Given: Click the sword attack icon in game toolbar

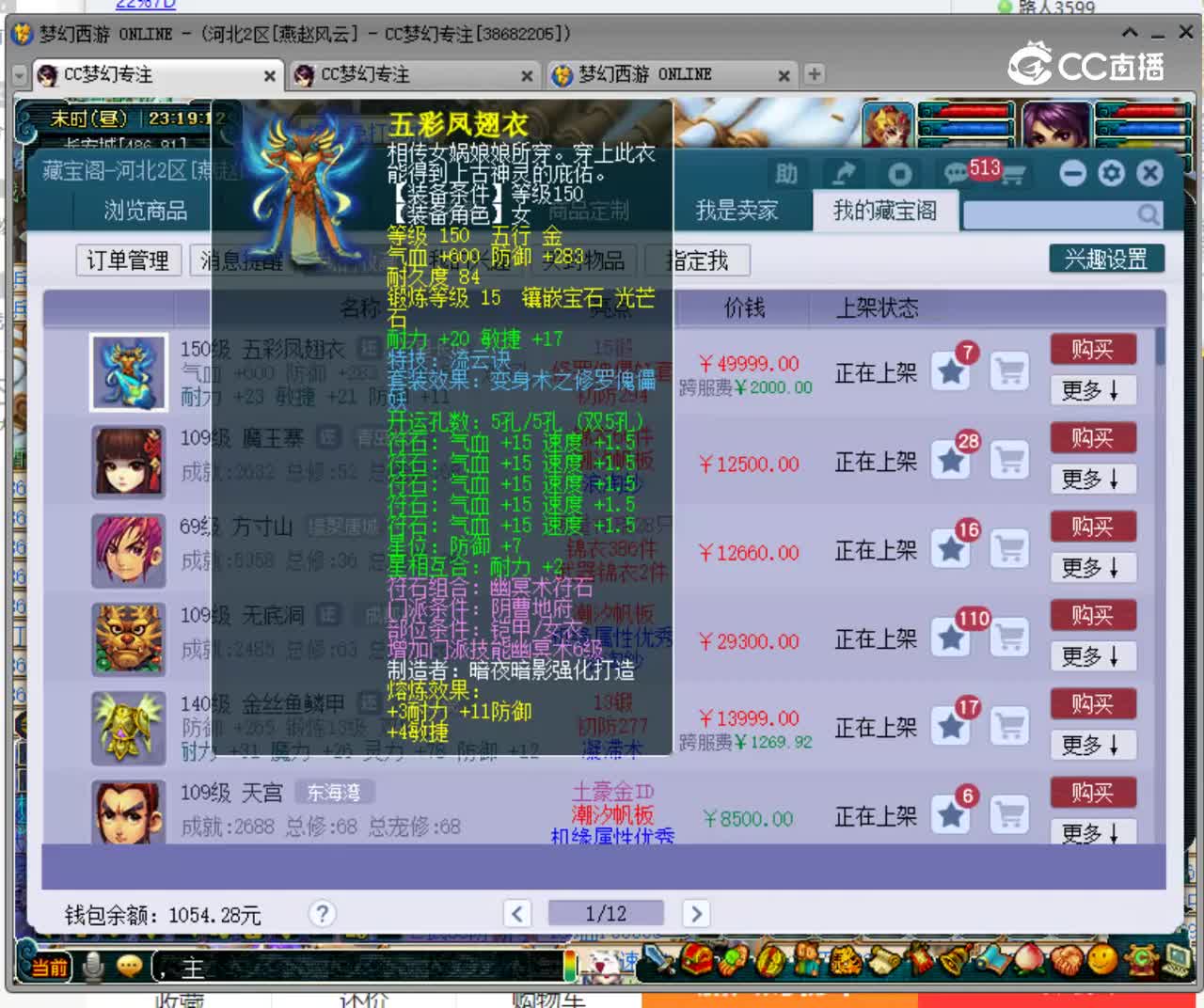Looking at the screenshot, I should click(x=660, y=960).
